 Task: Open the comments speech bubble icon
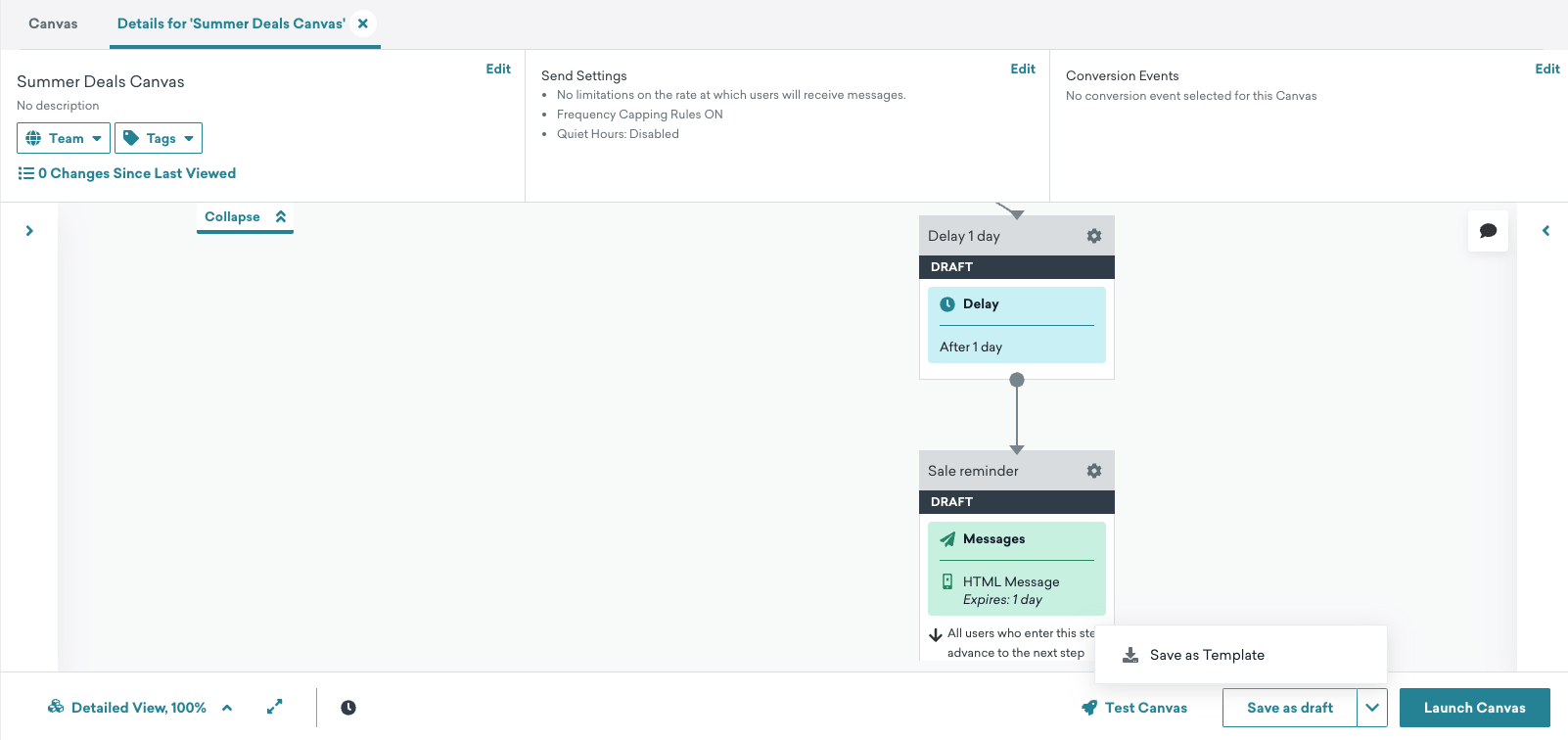(x=1488, y=231)
